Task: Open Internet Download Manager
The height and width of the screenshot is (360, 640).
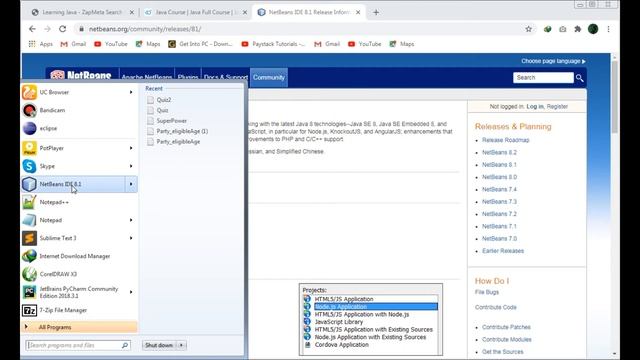Action: [80, 256]
